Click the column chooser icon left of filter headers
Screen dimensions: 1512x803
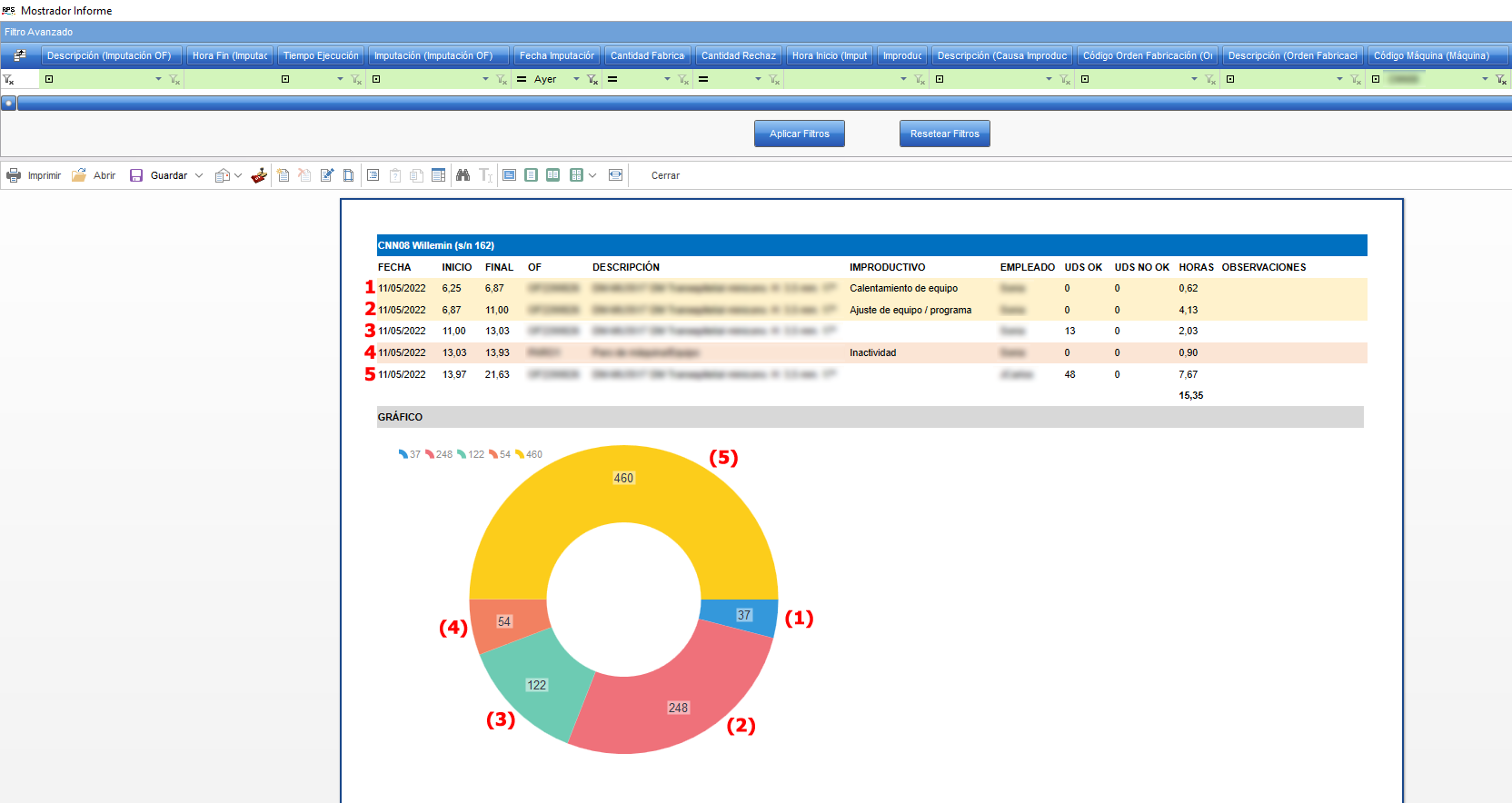point(20,55)
